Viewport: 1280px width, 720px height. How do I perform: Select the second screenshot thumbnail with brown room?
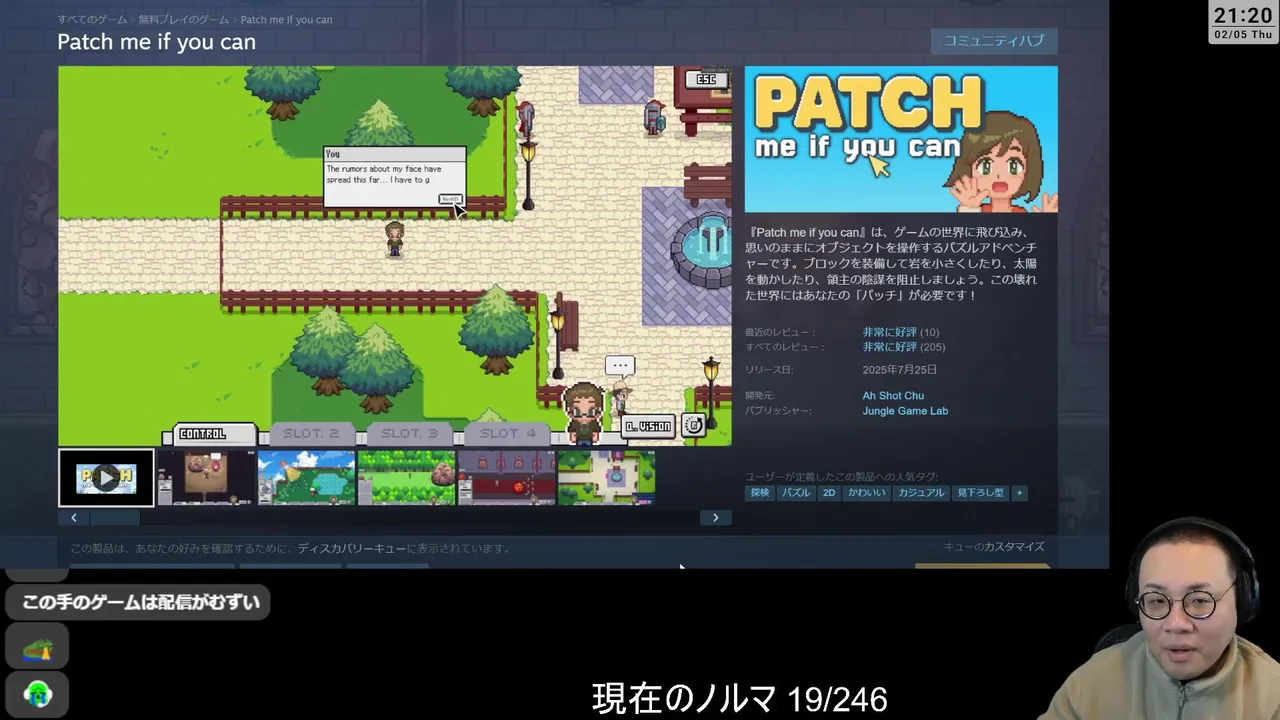206,478
